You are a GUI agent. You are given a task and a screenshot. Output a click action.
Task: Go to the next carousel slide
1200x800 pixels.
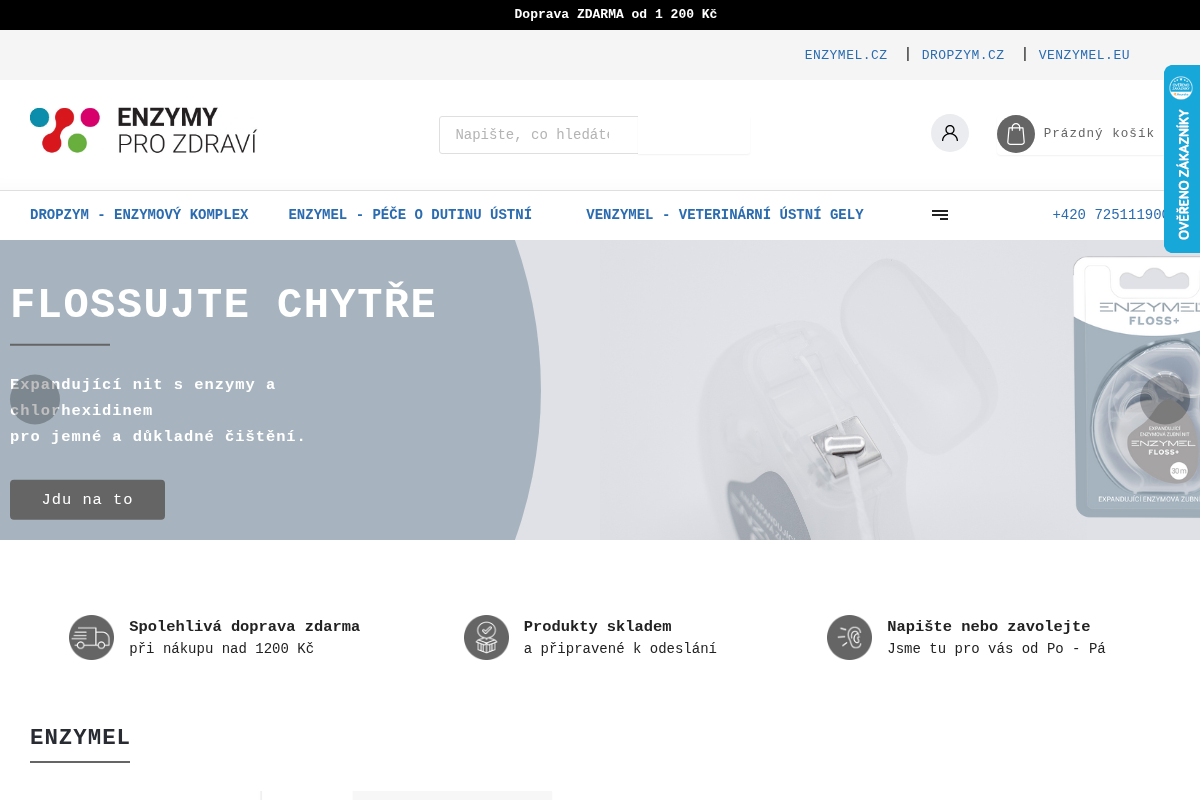(1165, 400)
